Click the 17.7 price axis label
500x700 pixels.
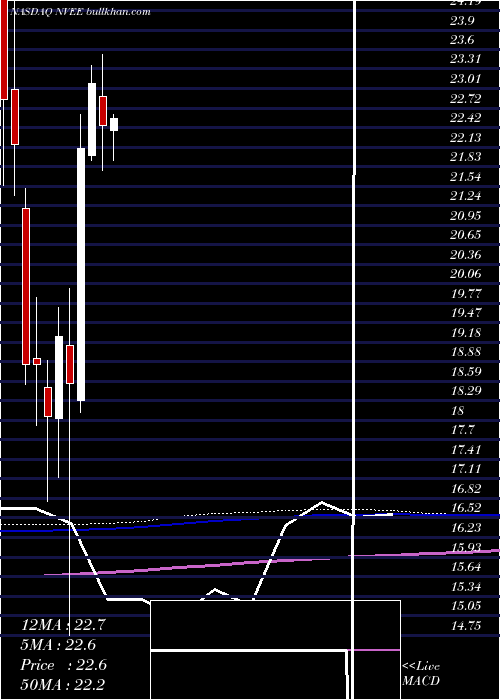(x=462, y=430)
